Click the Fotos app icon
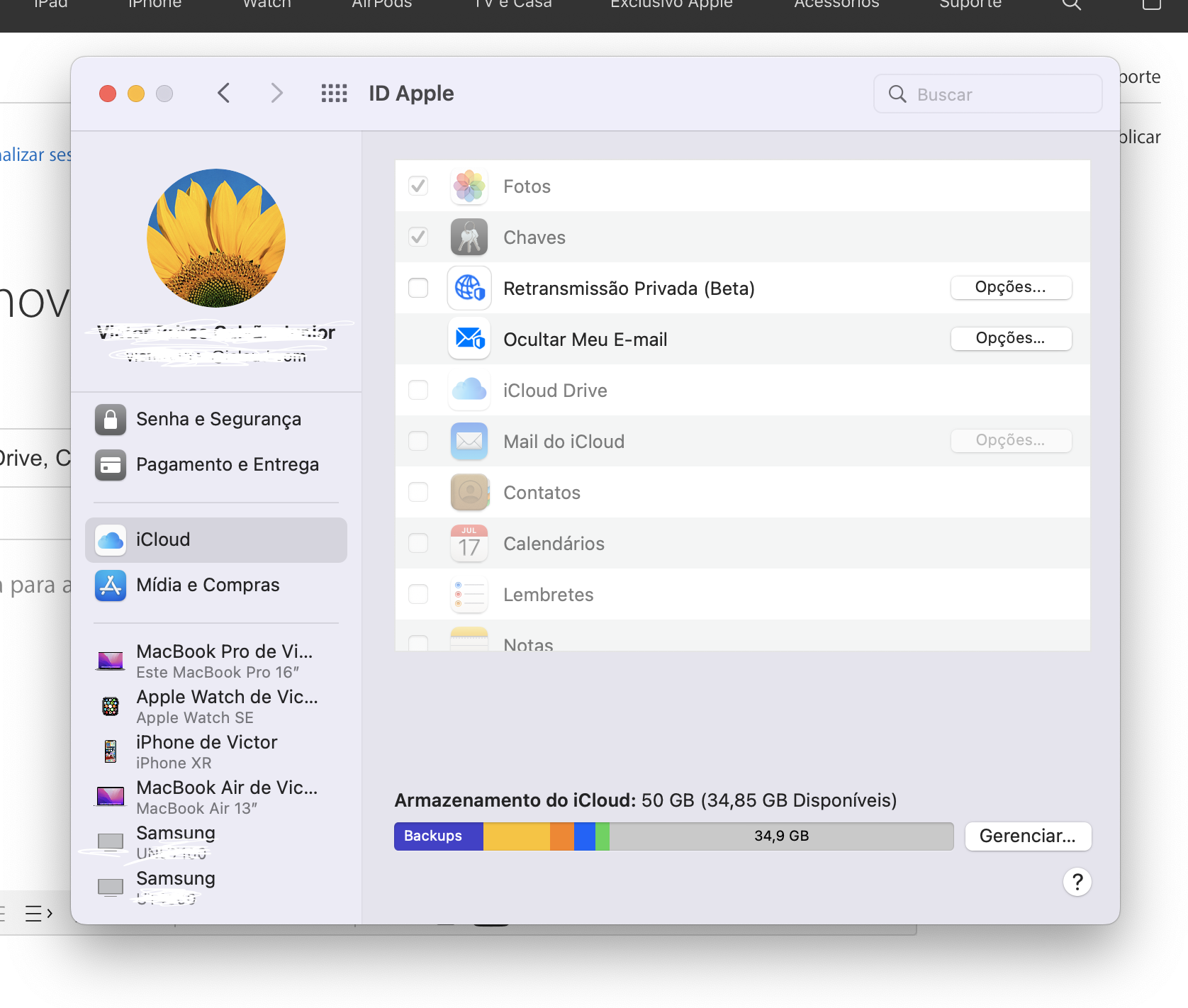 pos(469,186)
